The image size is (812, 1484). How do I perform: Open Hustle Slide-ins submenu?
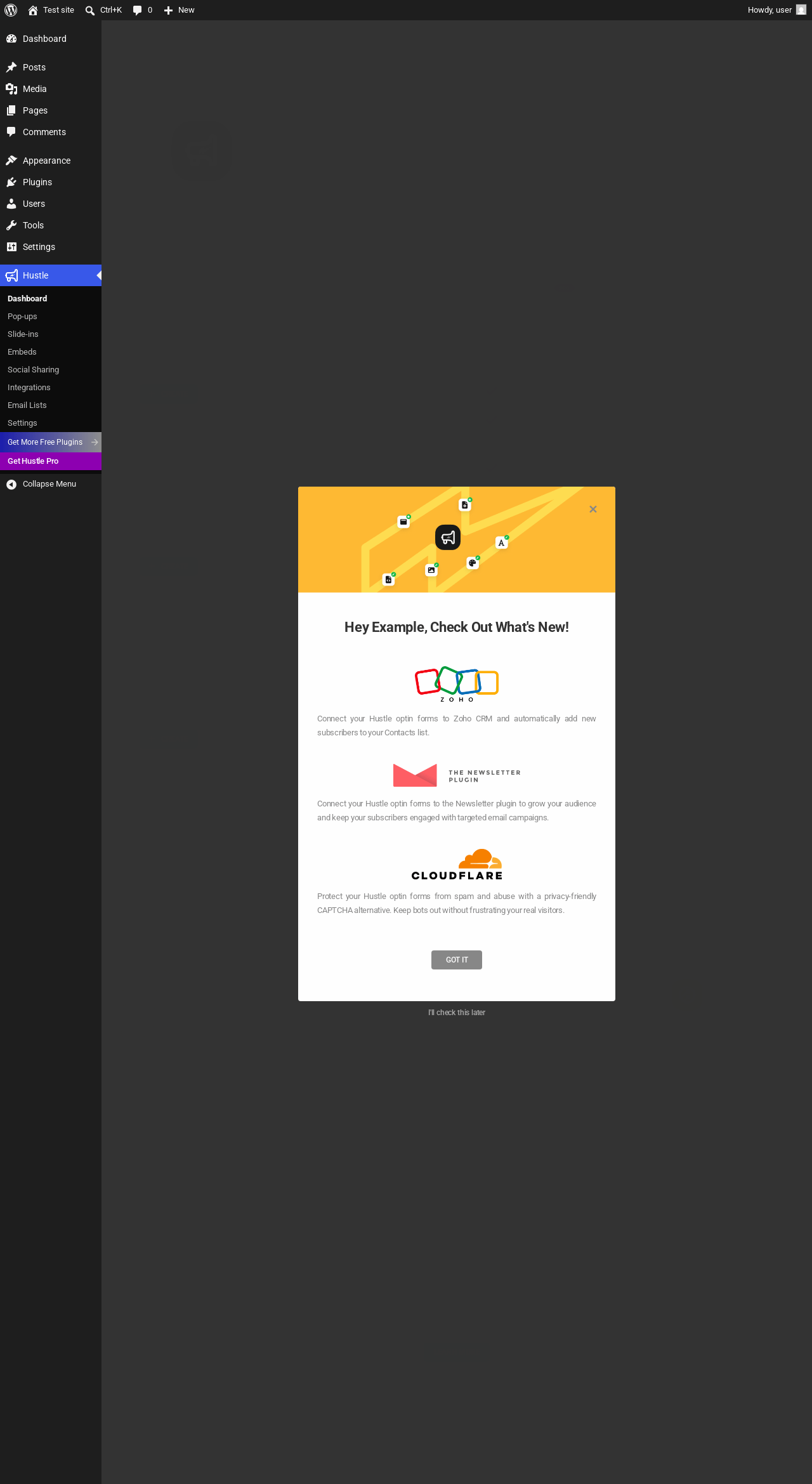51,334
